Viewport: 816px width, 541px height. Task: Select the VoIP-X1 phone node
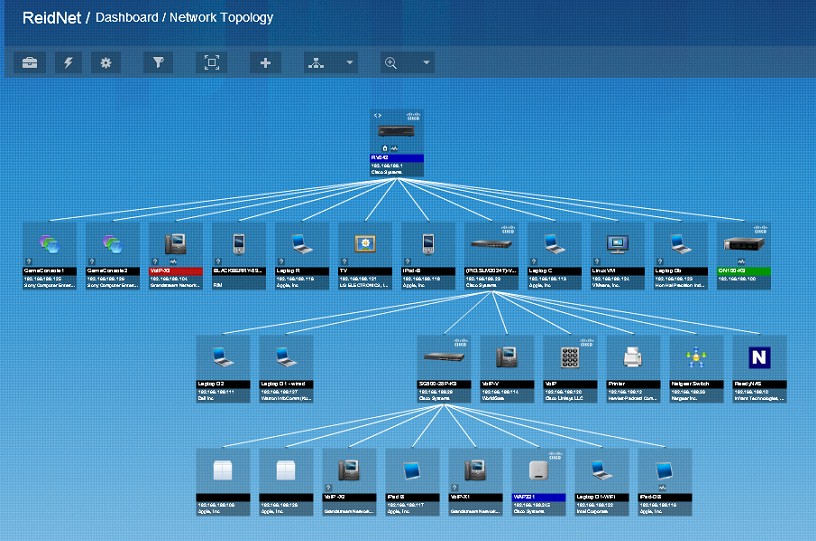coord(476,482)
